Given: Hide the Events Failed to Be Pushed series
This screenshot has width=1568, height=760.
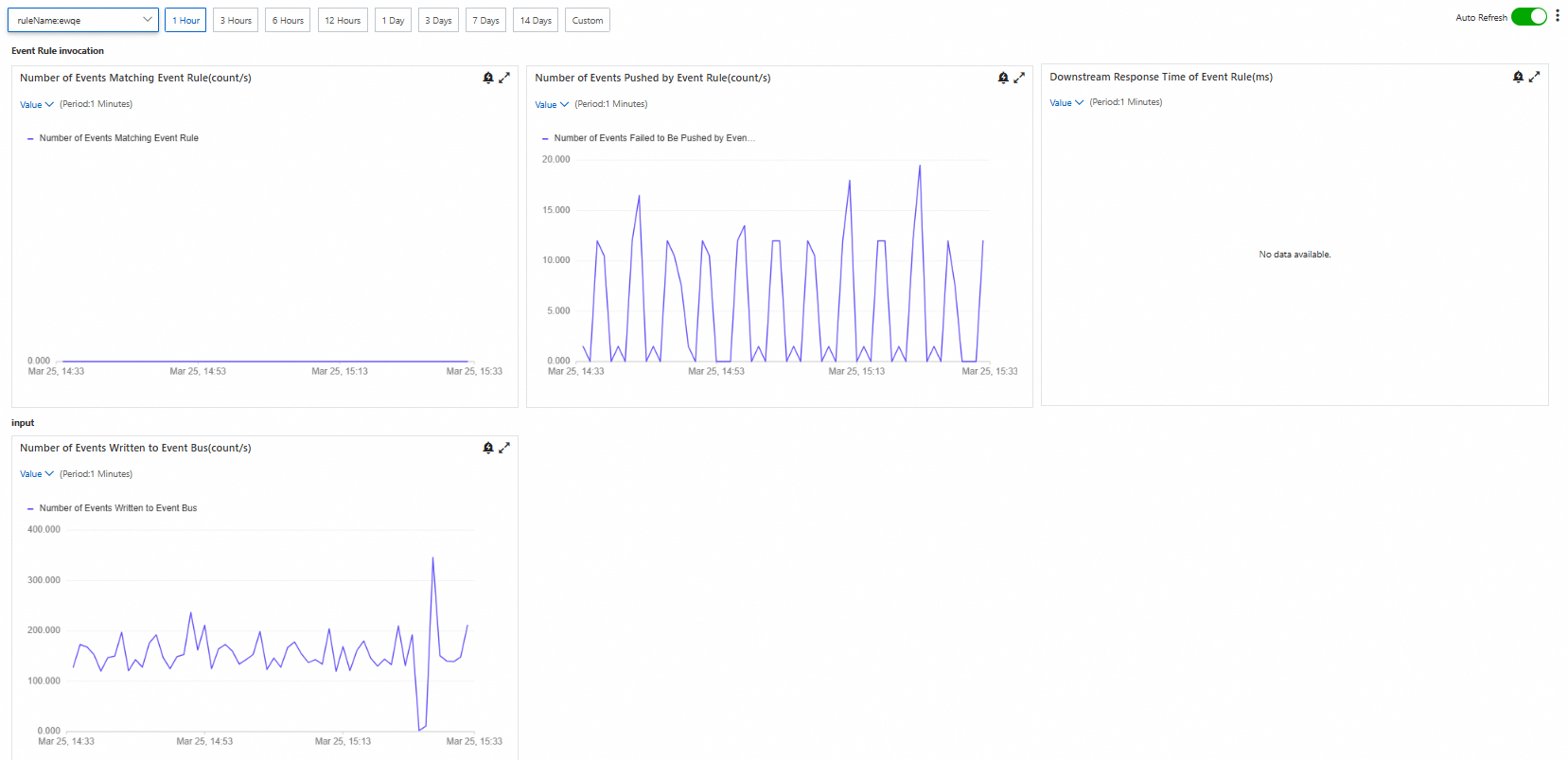Looking at the screenshot, I should point(648,138).
